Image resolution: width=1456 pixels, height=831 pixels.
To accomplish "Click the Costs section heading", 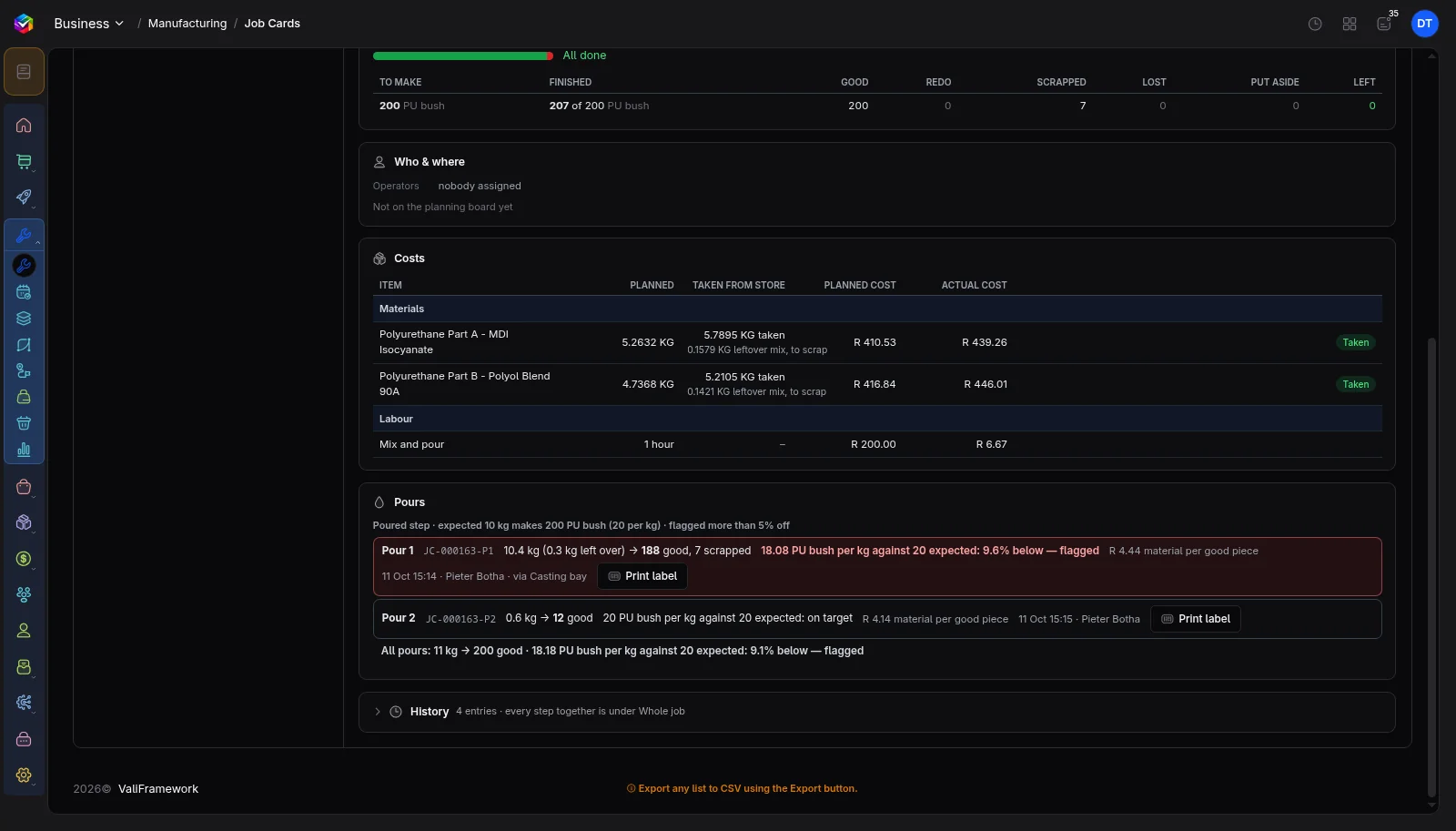I will coord(409,258).
